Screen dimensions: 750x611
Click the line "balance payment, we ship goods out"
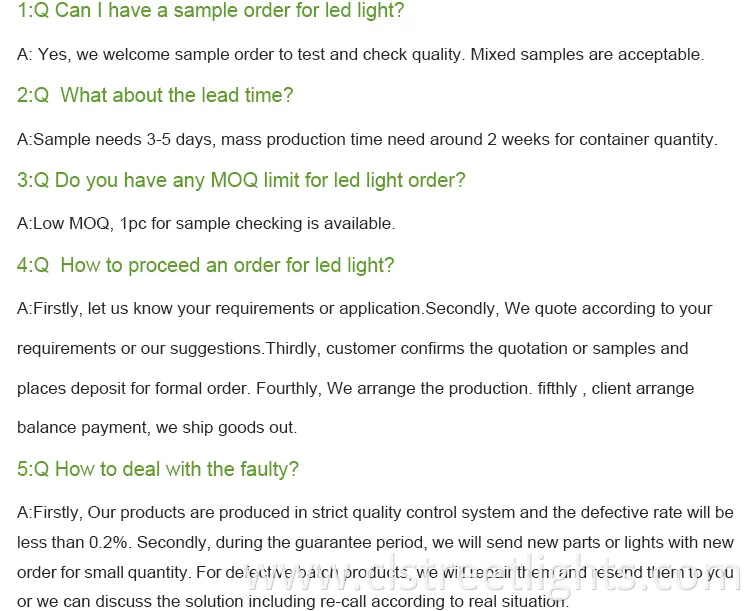click(x=157, y=428)
